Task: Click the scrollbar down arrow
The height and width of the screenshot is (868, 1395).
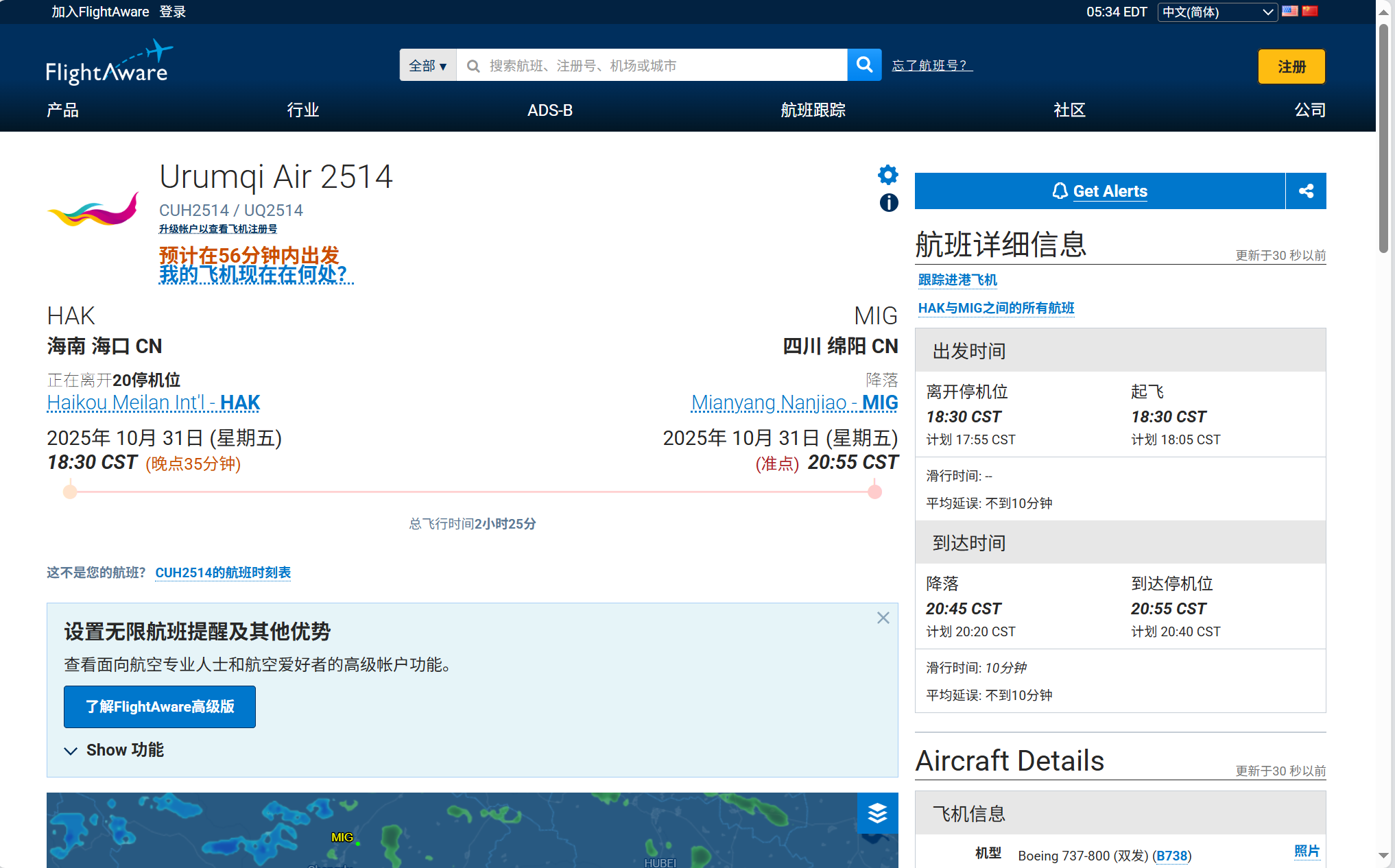Action: [1384, 856]
